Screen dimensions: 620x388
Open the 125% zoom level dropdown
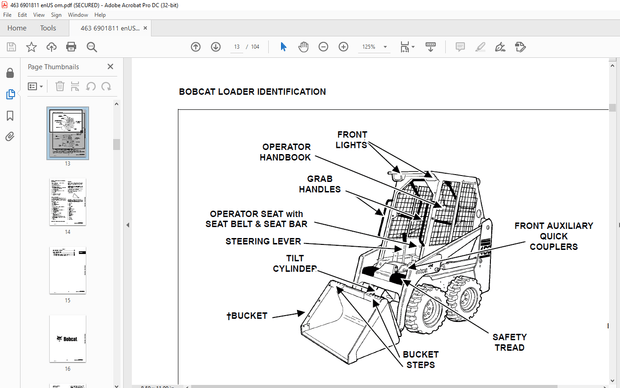(385, 47)
